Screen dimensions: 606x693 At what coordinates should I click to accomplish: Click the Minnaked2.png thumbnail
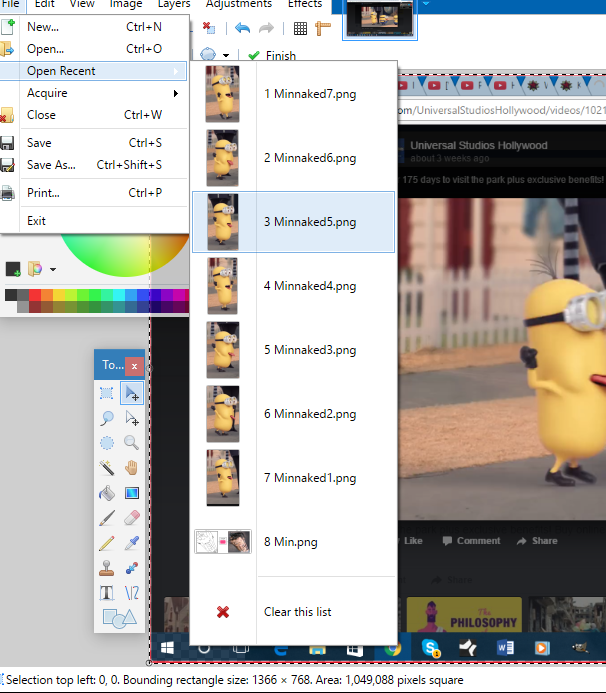pos(223,414)
